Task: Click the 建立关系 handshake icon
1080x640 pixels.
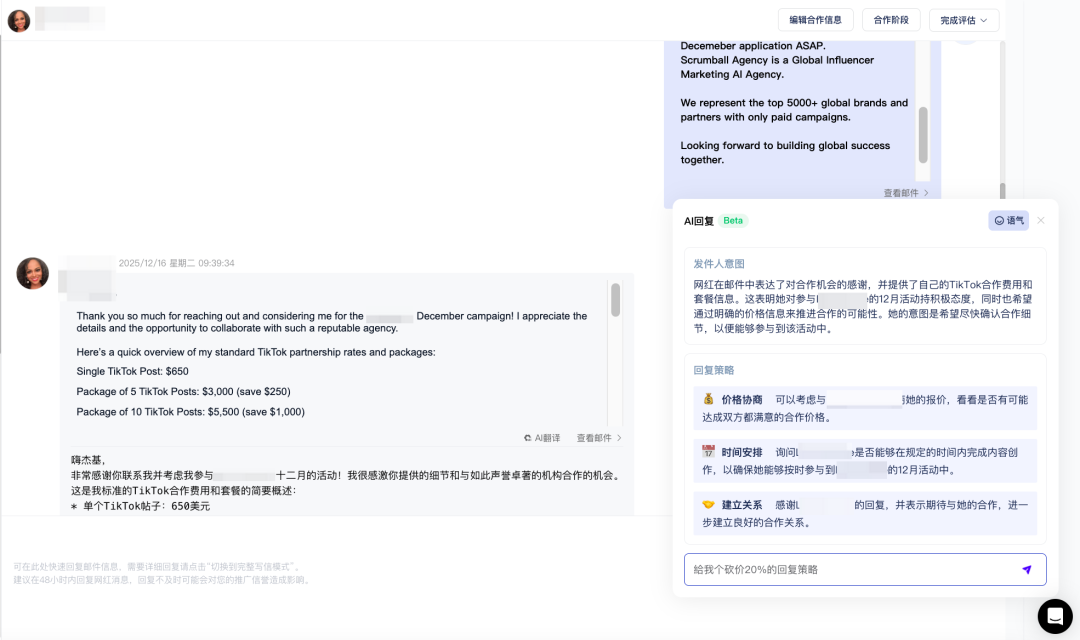Action: (708, 504)
